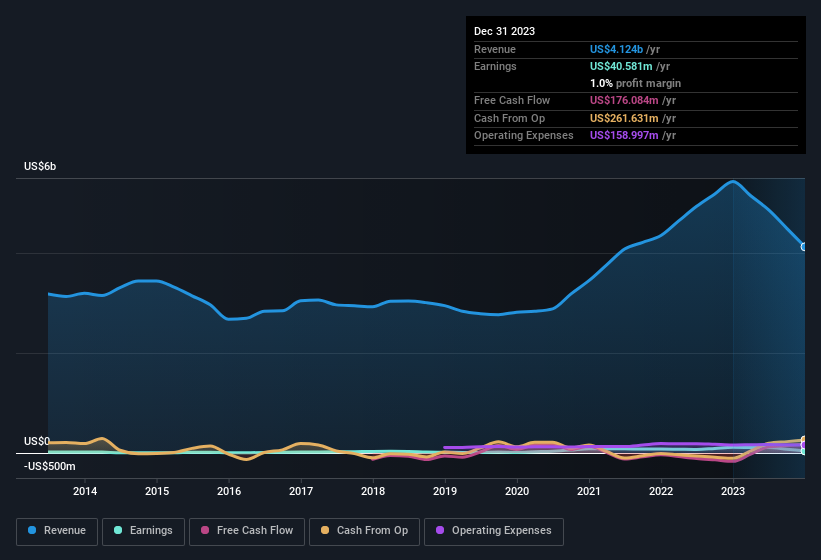Click the 1.0% profit margin text
821x560 pixels.
635,83
